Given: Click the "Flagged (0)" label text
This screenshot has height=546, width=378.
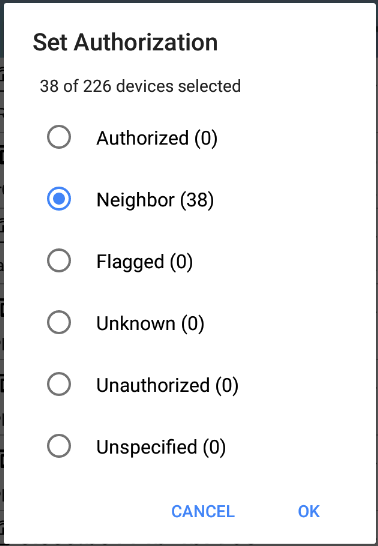Looking at the screenshot, I should pos(144,262).
